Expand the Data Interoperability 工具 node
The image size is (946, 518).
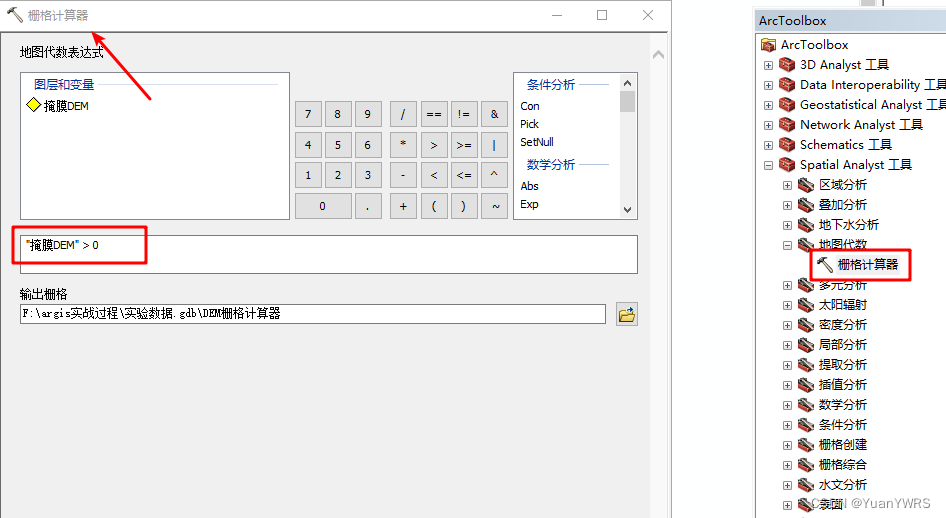coord(768,85)
